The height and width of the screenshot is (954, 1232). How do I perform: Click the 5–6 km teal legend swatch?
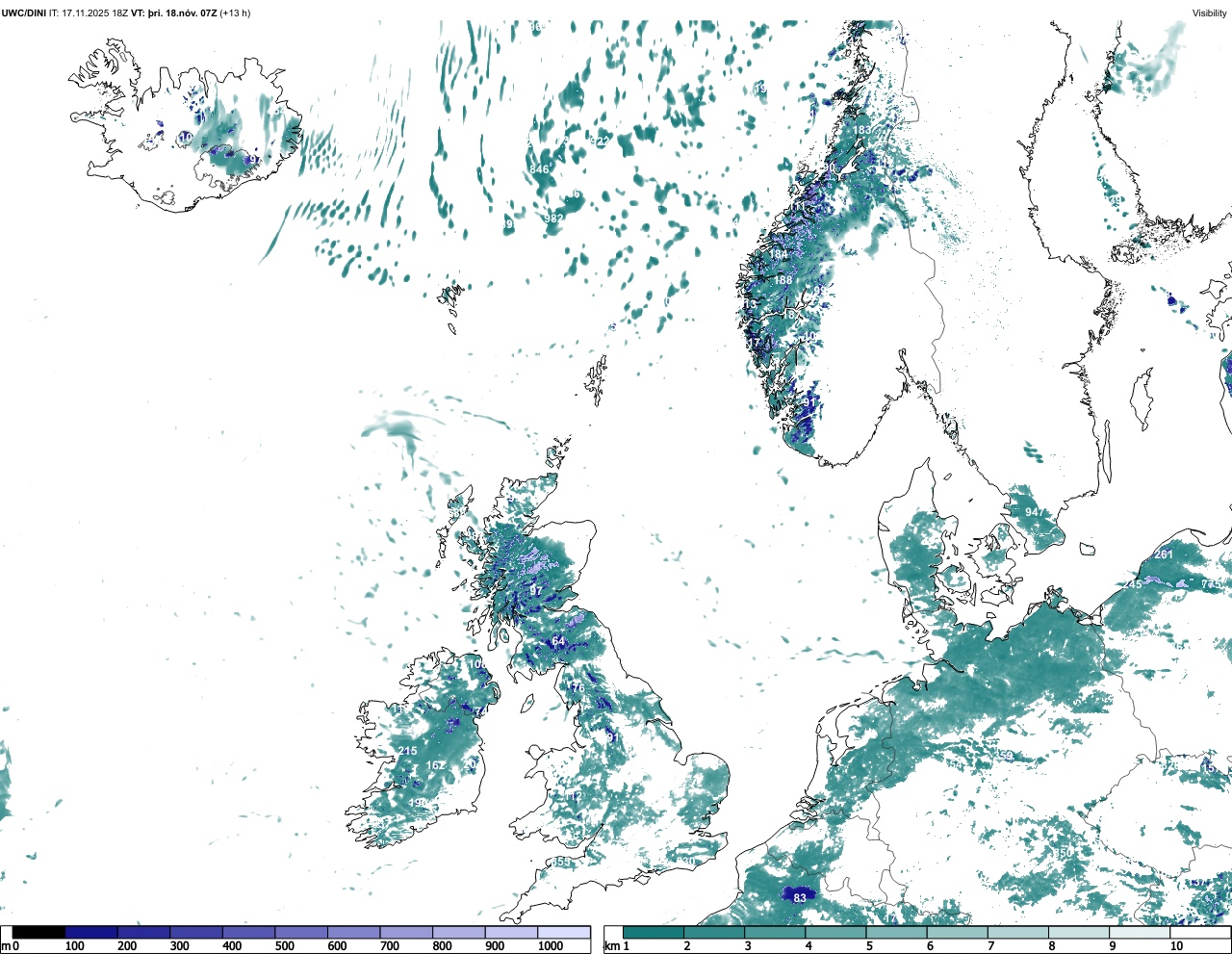click(x=897, y=932)
